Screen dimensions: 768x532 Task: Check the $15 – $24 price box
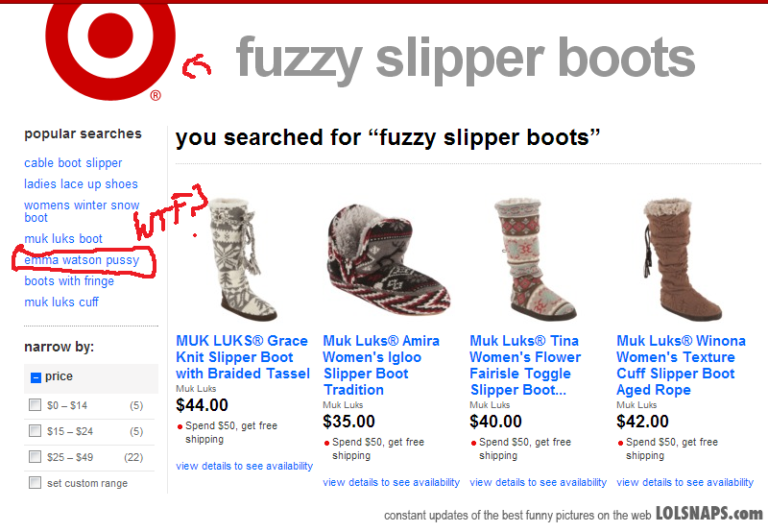tap(35, 431)
